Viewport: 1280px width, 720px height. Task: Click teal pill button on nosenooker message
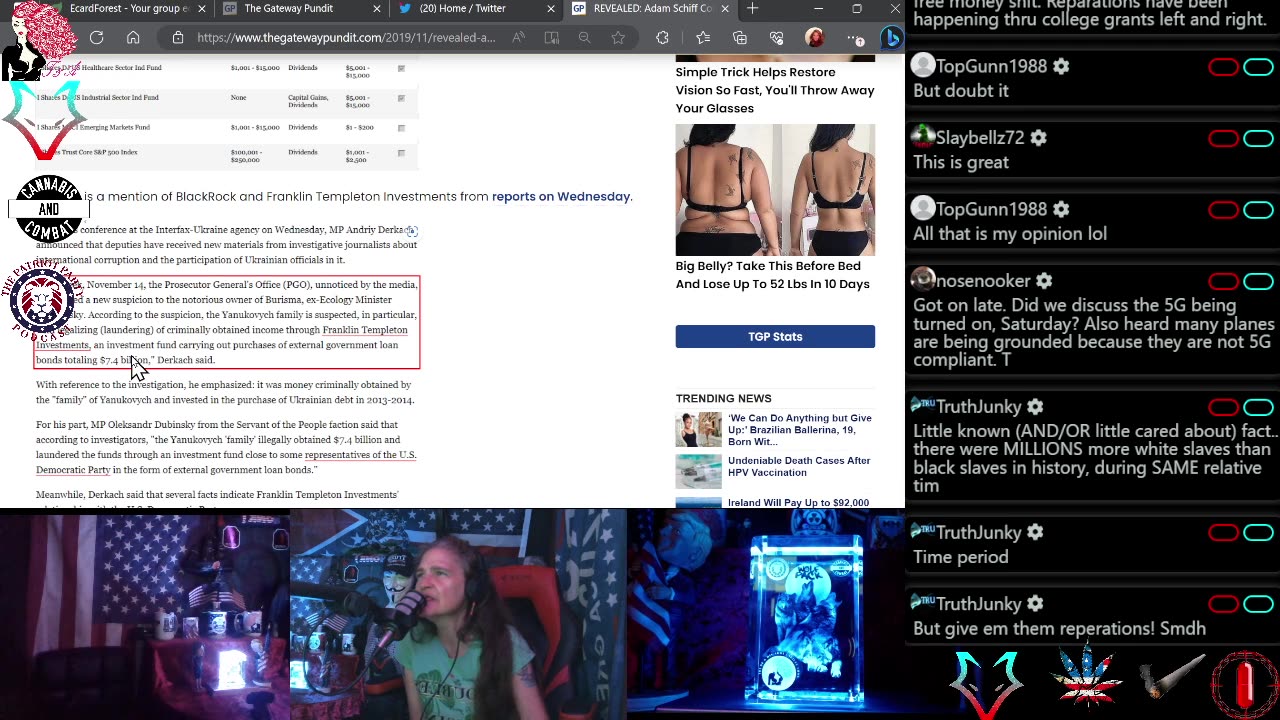[1258, 282]
